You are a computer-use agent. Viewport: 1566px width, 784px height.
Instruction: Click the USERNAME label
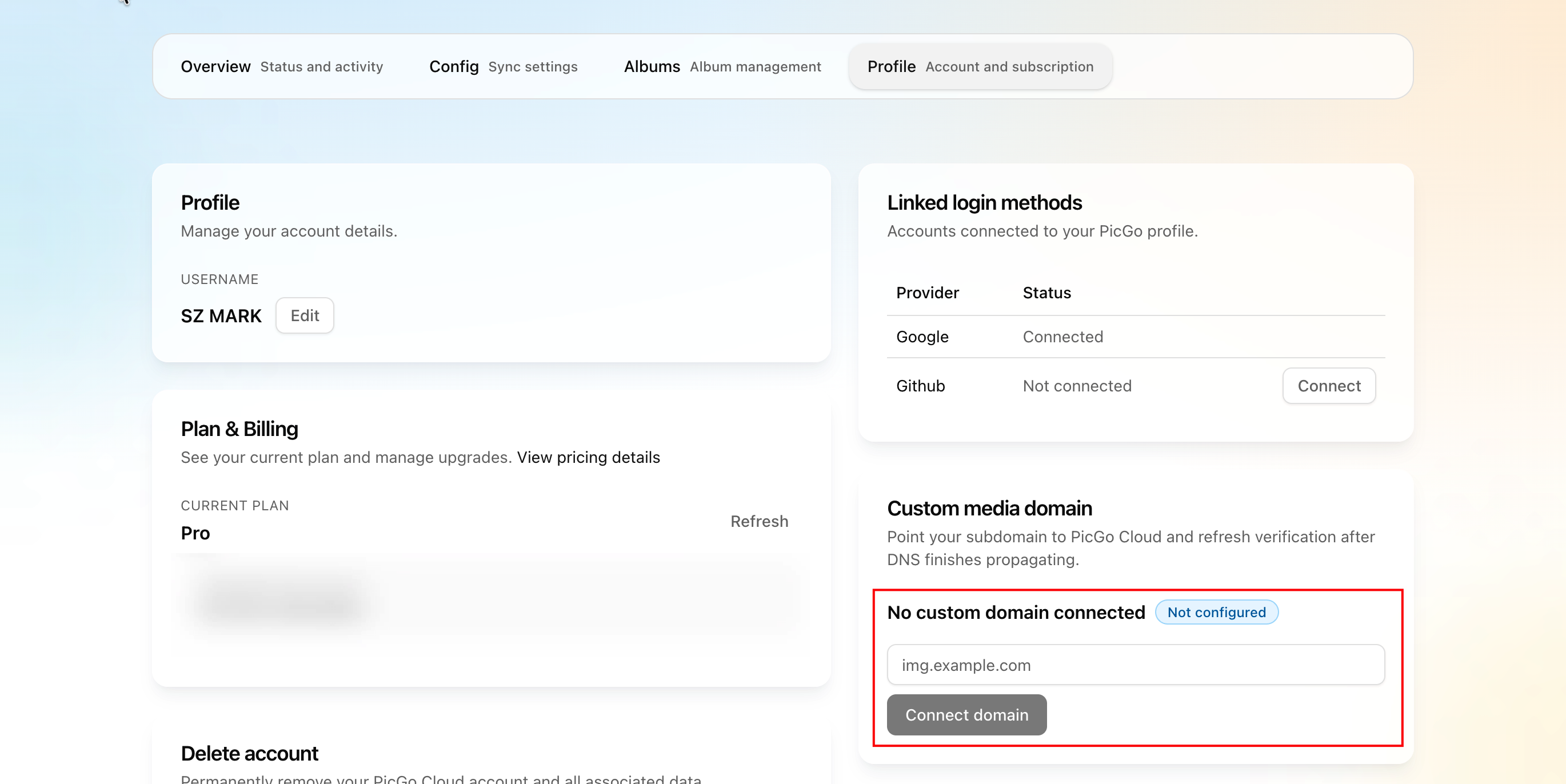pos(219,279)
